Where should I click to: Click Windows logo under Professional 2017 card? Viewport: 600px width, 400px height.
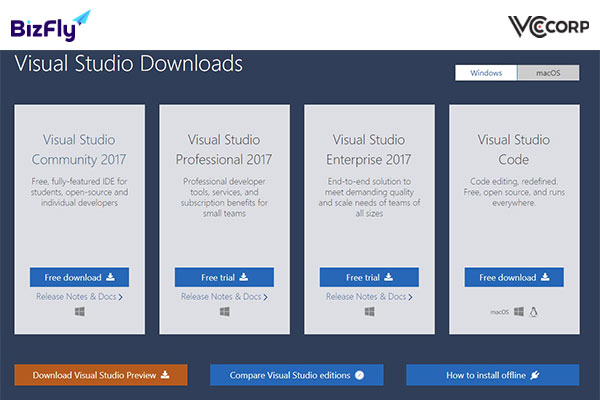tap(225, 312)
